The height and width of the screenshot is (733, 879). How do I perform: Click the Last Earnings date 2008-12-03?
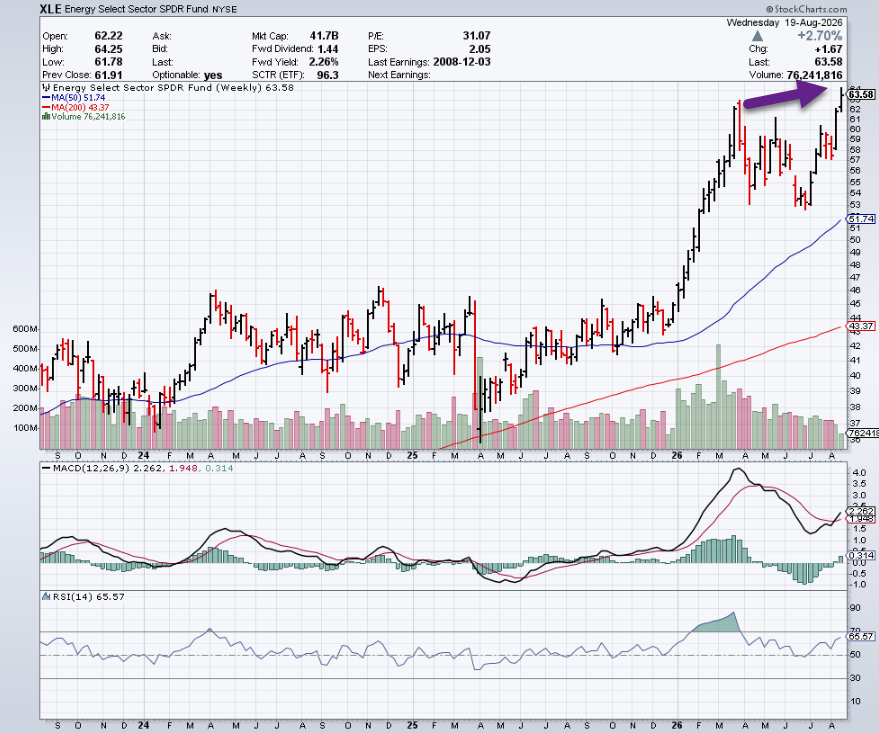(x=462, y=62)
